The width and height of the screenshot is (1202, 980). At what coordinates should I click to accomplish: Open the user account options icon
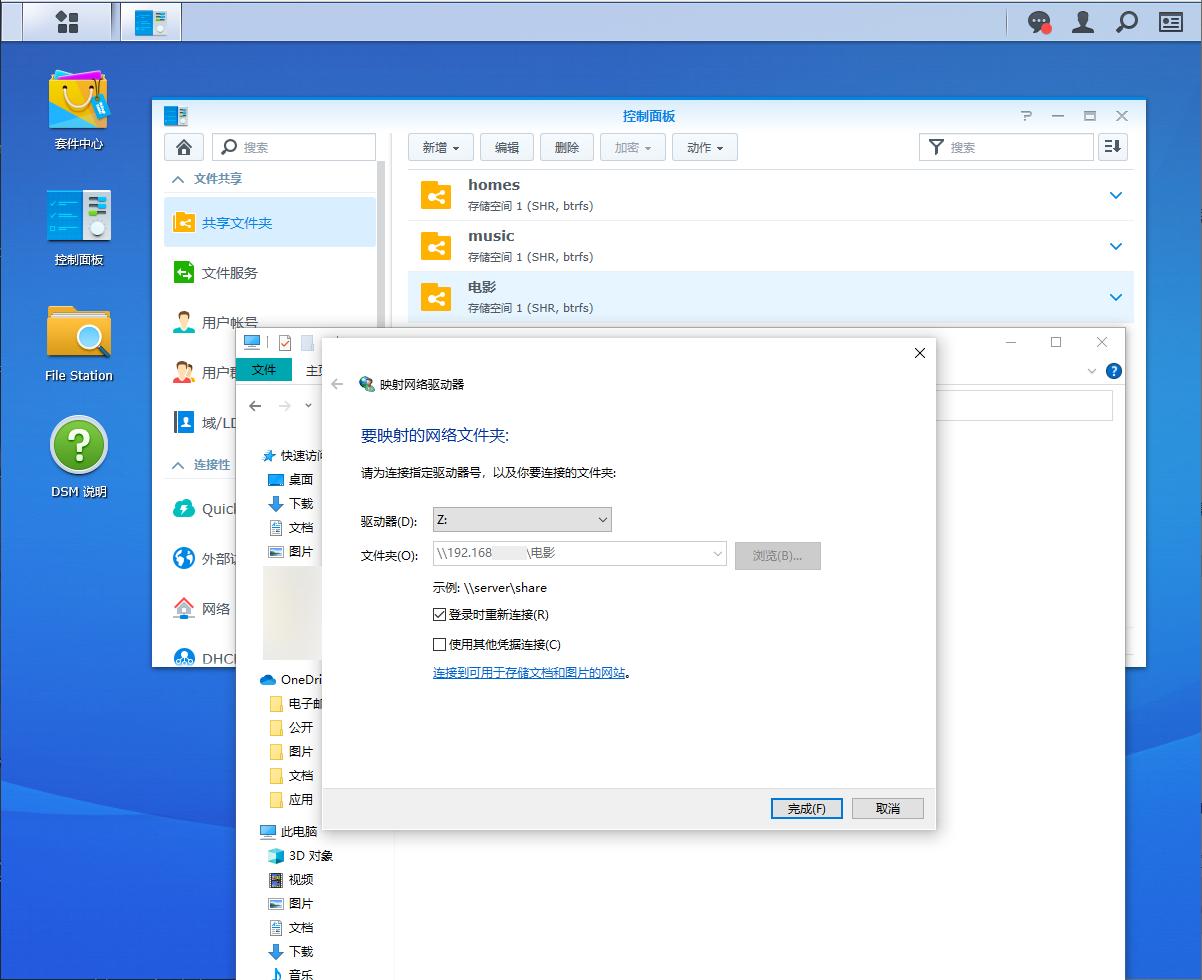click(1083, 22)
